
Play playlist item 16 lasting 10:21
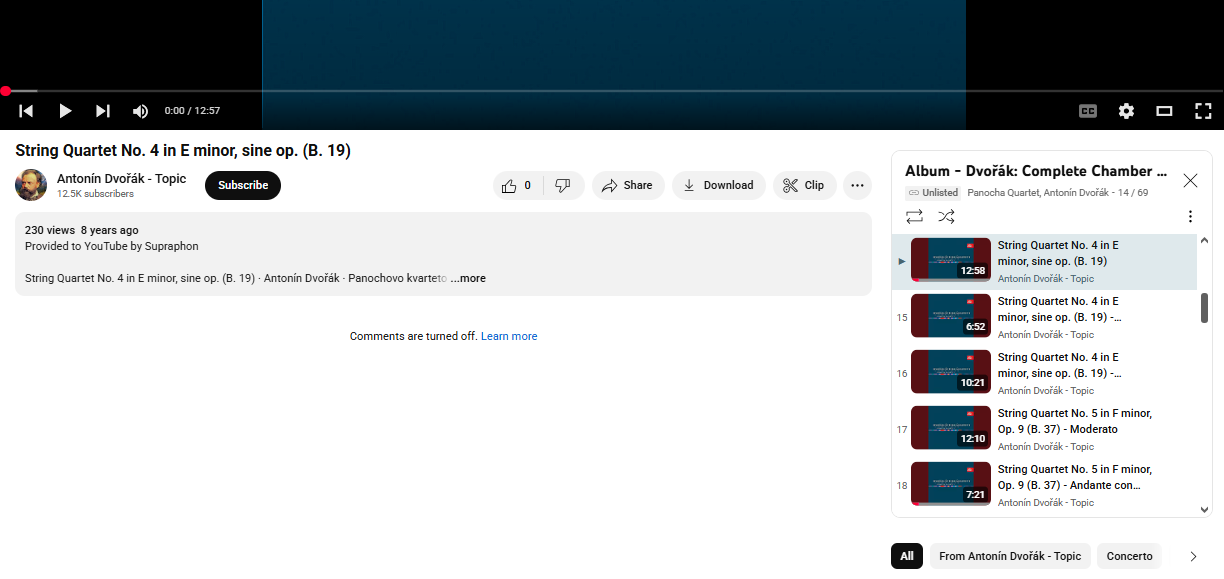click(x=1044, y=374)
